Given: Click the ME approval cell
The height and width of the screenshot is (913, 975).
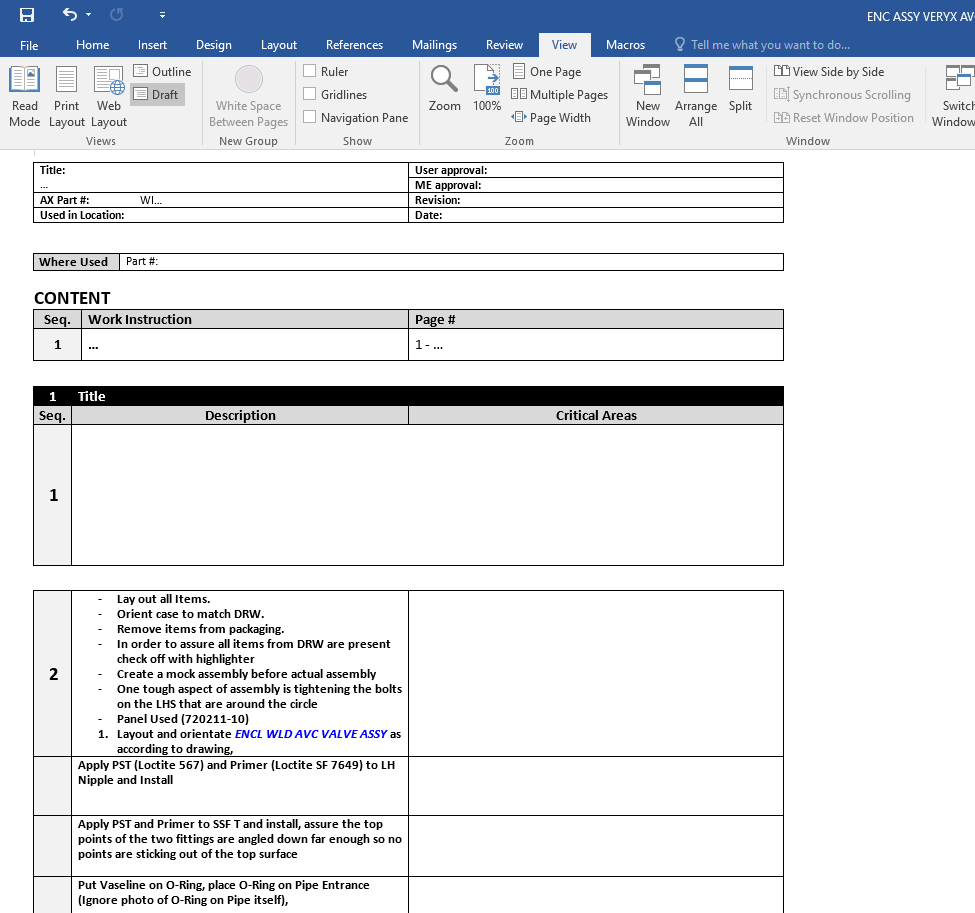Looking at the screenshot, I should pos(596,185).
